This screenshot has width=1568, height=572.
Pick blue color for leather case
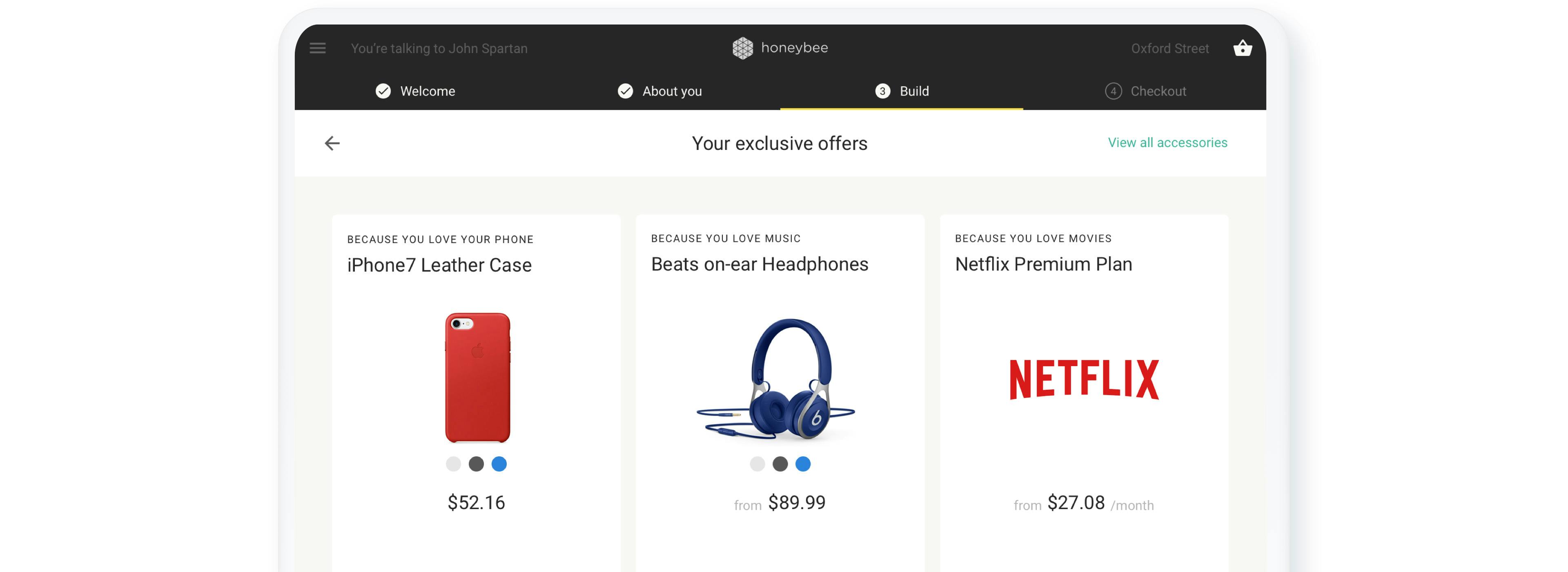click(x=499, y=464)
